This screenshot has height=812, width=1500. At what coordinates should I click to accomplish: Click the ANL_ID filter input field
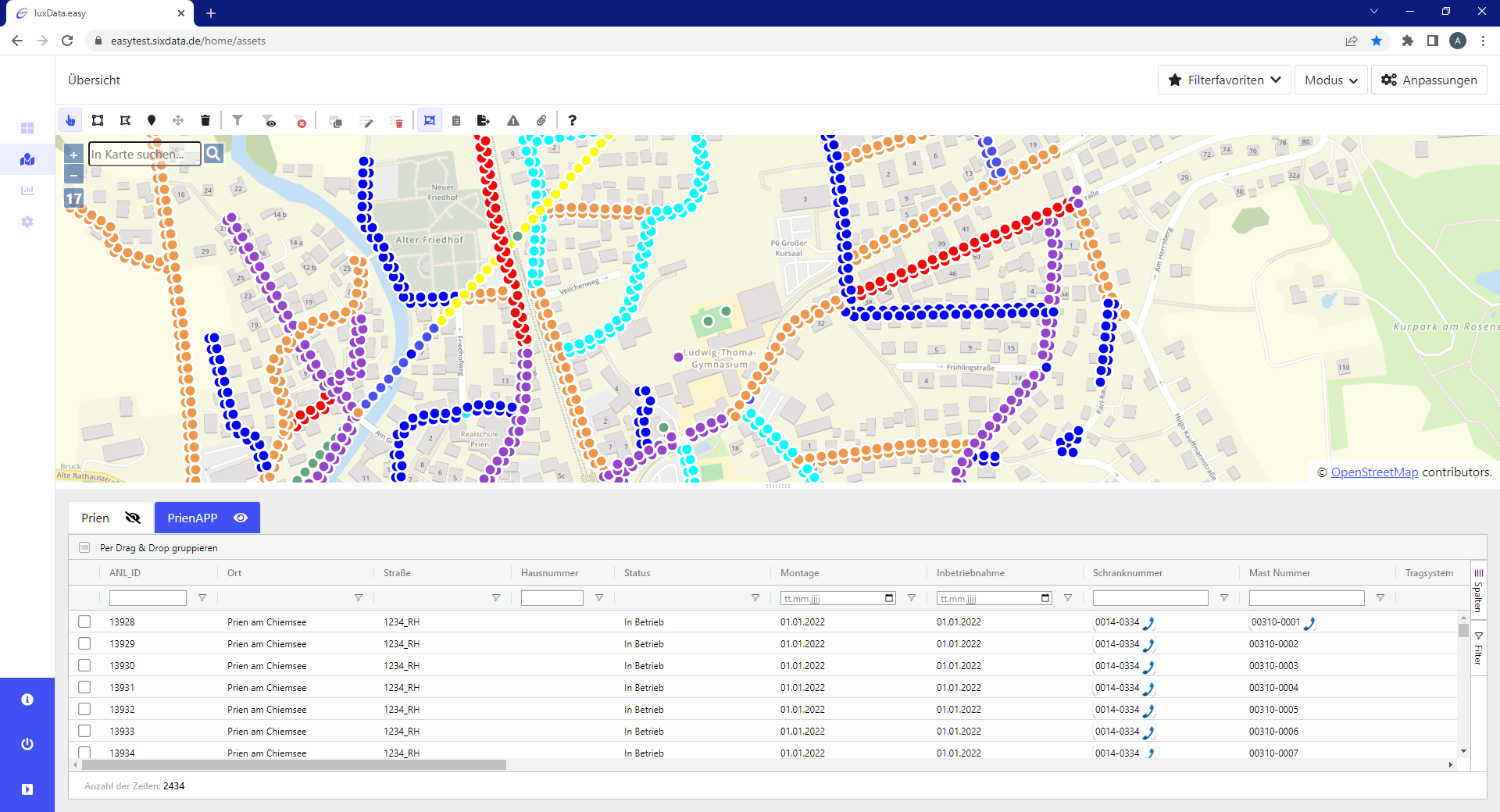point(148,597)
